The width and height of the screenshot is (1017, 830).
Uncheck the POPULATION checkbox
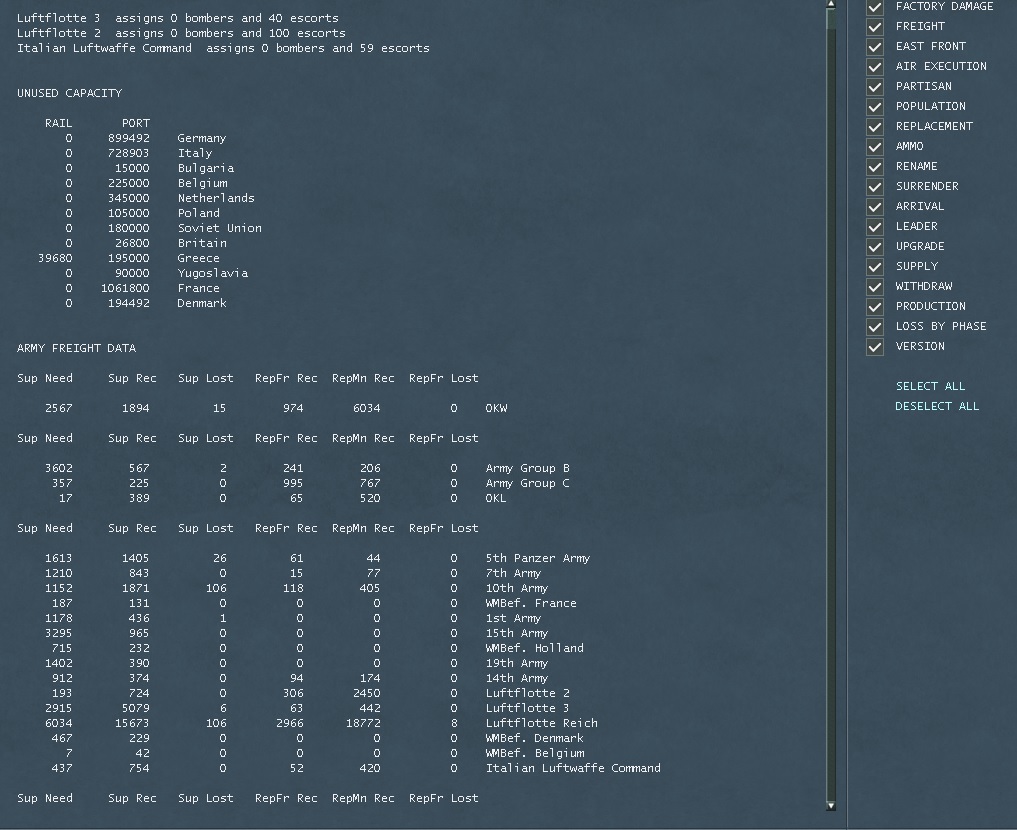coord(875,107)
